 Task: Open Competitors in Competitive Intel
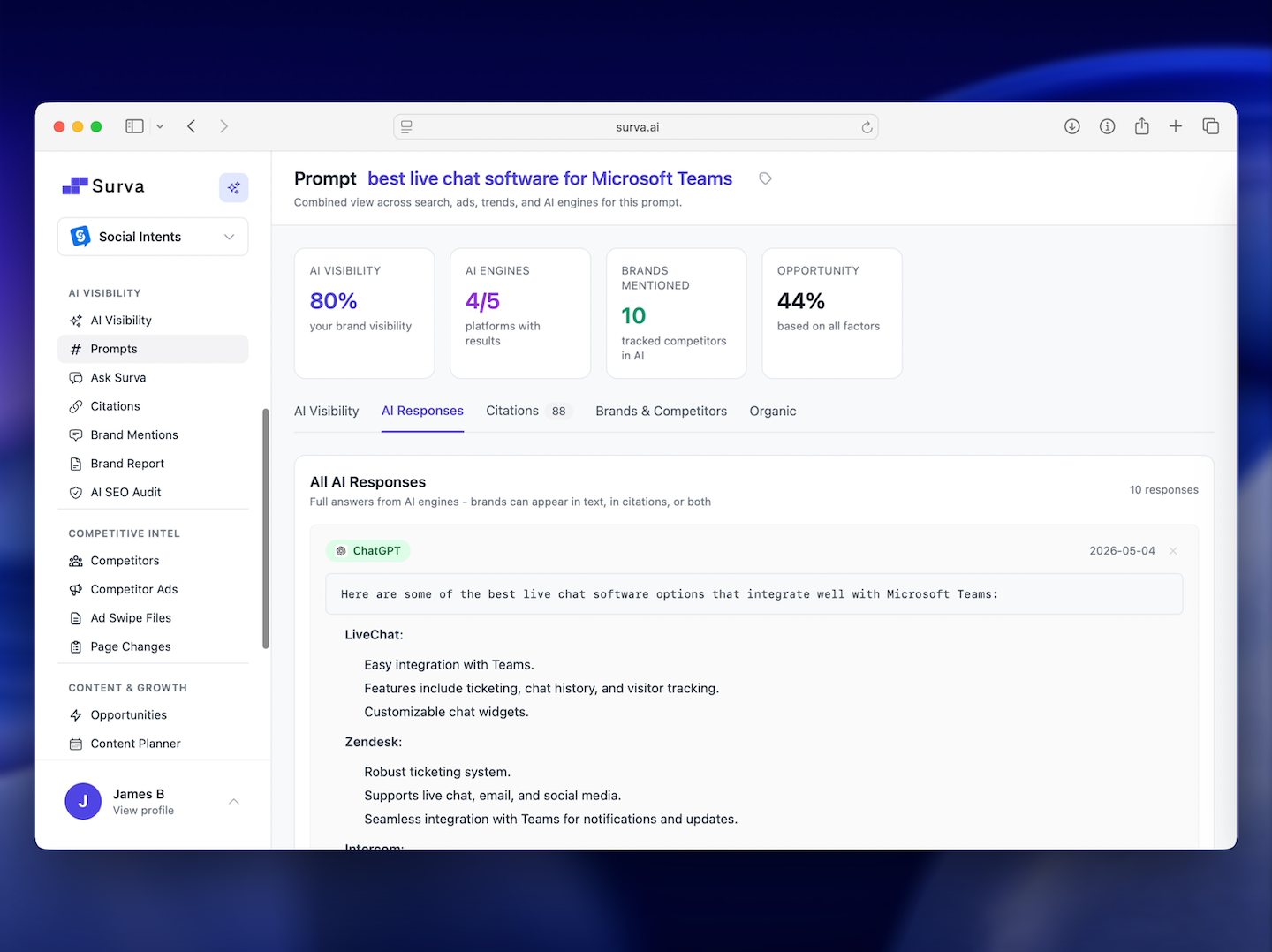(x=153, y=561)
